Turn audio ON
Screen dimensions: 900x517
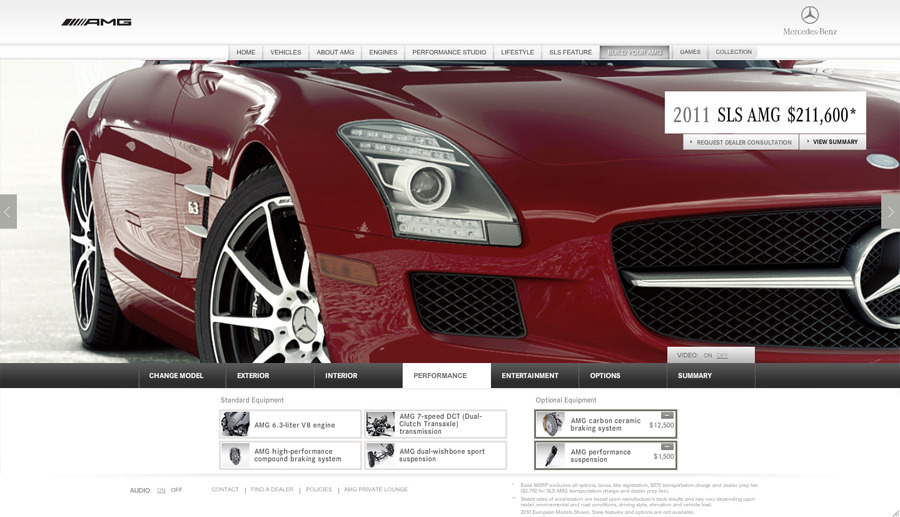(161, 491)
